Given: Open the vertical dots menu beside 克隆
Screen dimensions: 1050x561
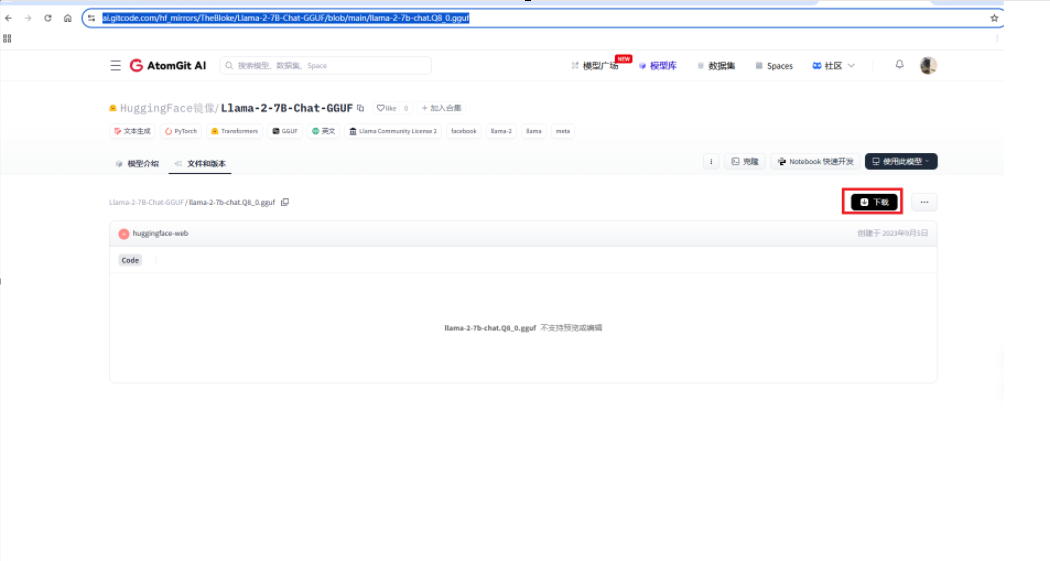Looking at the screenshot, I should 711,161.
